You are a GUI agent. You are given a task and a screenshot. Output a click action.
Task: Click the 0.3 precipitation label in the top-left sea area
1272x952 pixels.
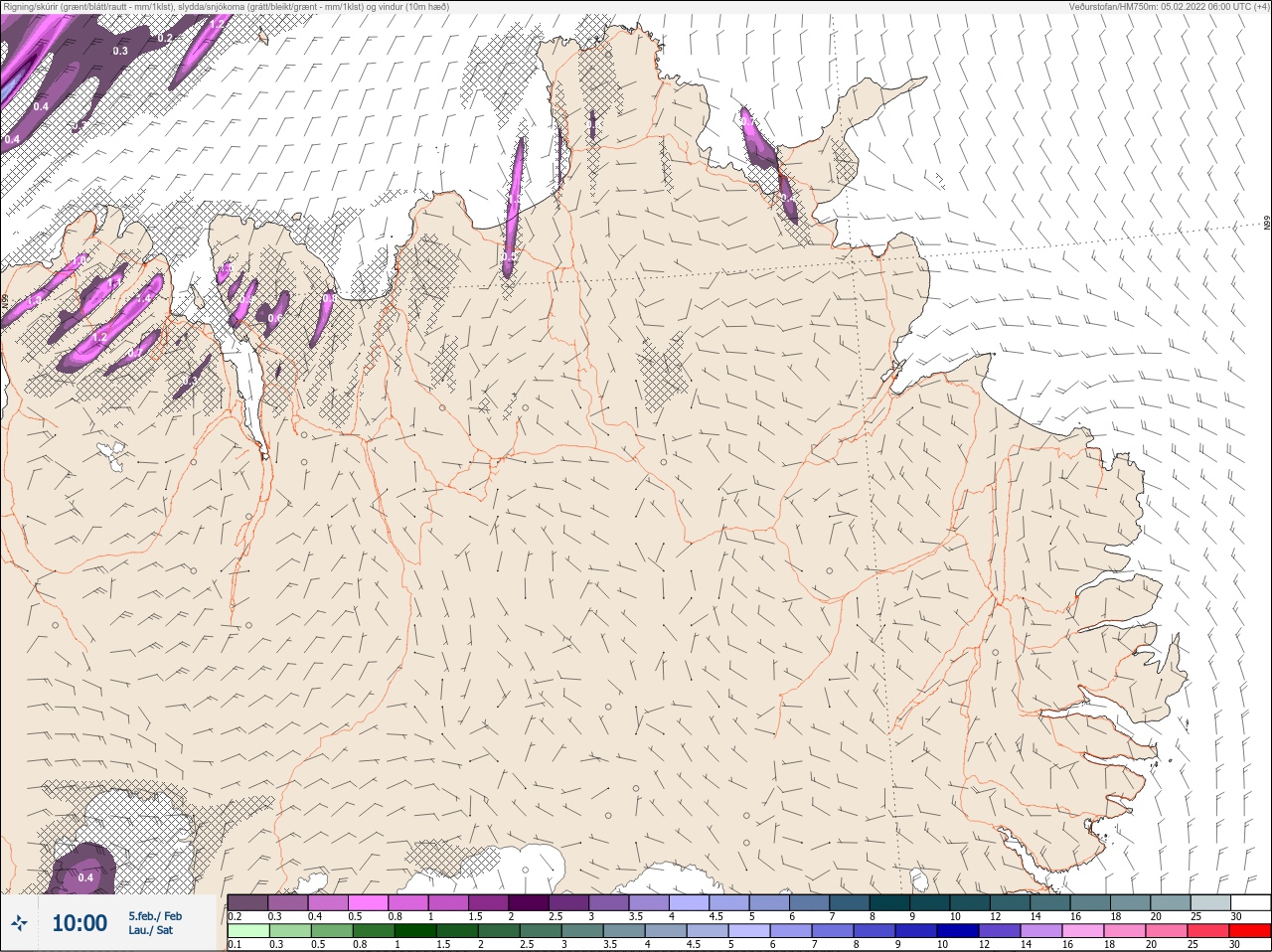(x=120, y=51)
